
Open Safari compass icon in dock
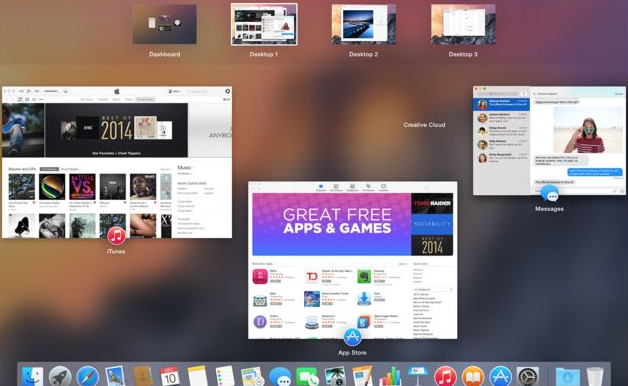click(x=88, y=376)
